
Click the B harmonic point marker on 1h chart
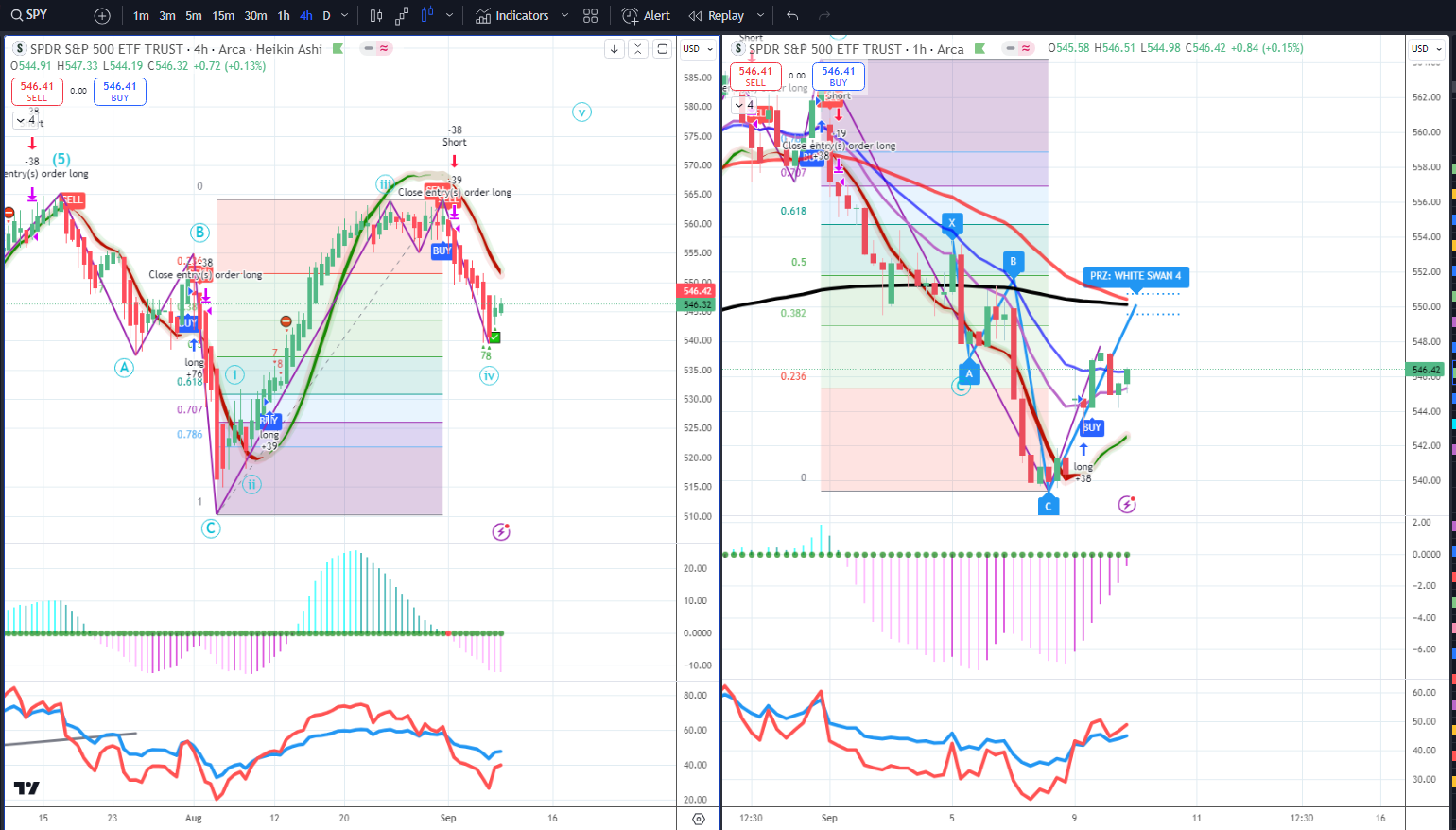(x=1013, y=262)
